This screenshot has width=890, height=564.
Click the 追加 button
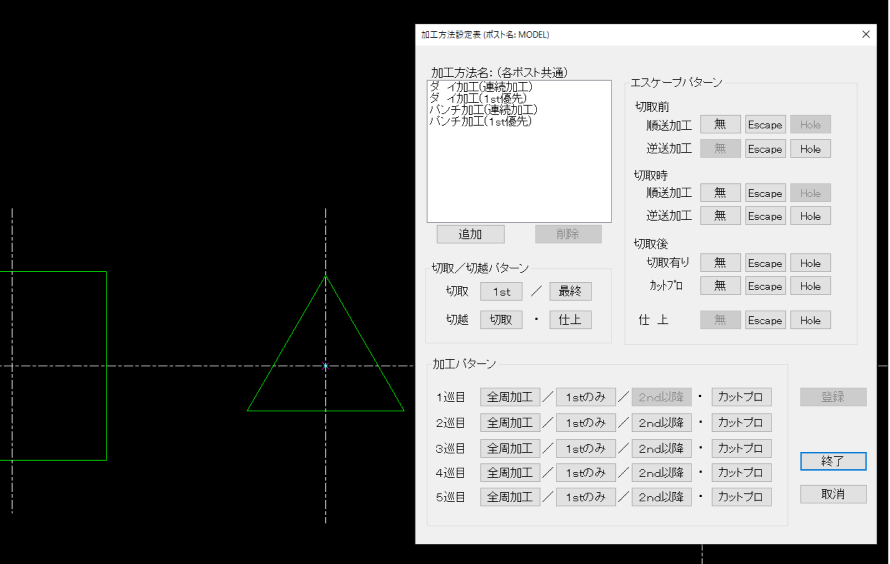tap(470, 234)
